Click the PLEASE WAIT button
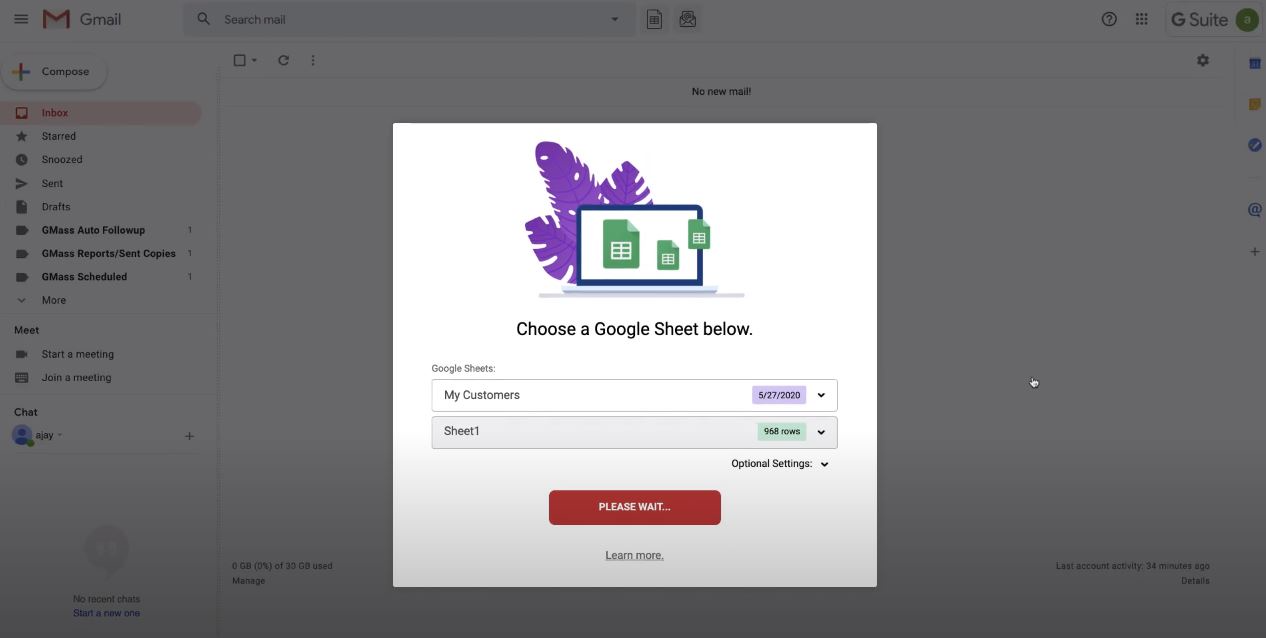Image resolution: width=1266 pixels, height=638 pixels. pos(634,507)
